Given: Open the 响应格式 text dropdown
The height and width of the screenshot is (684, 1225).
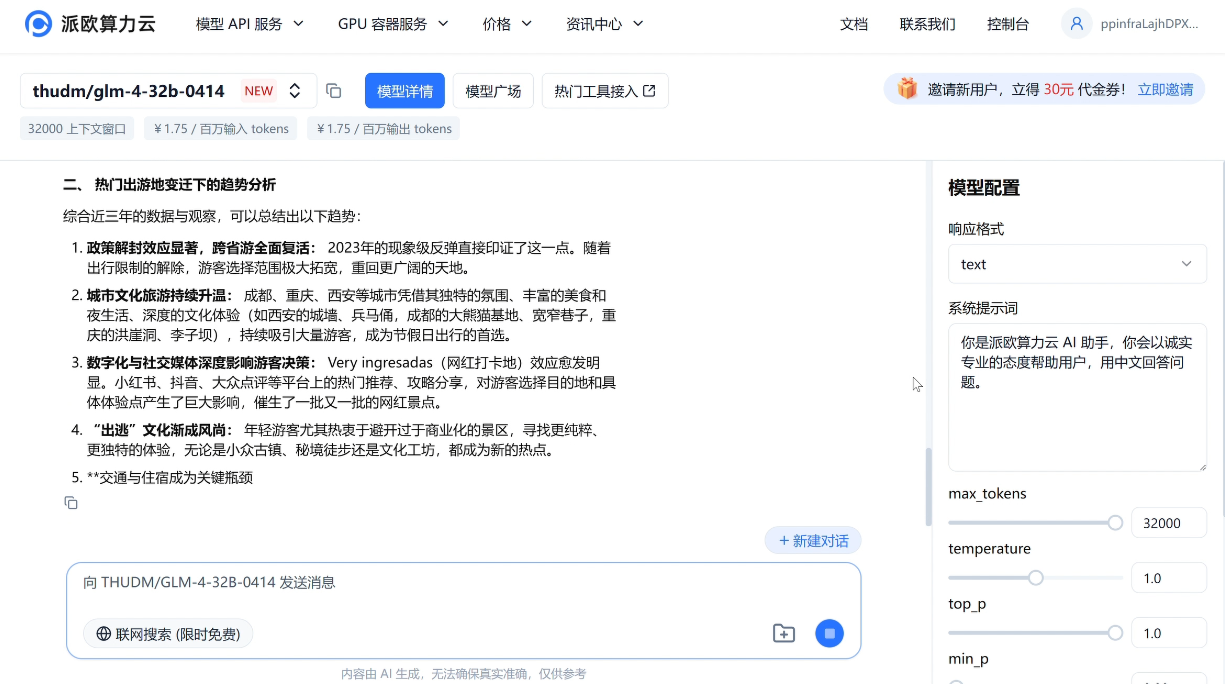Looking at the screenshot, I should click(x=1077, y=264).
